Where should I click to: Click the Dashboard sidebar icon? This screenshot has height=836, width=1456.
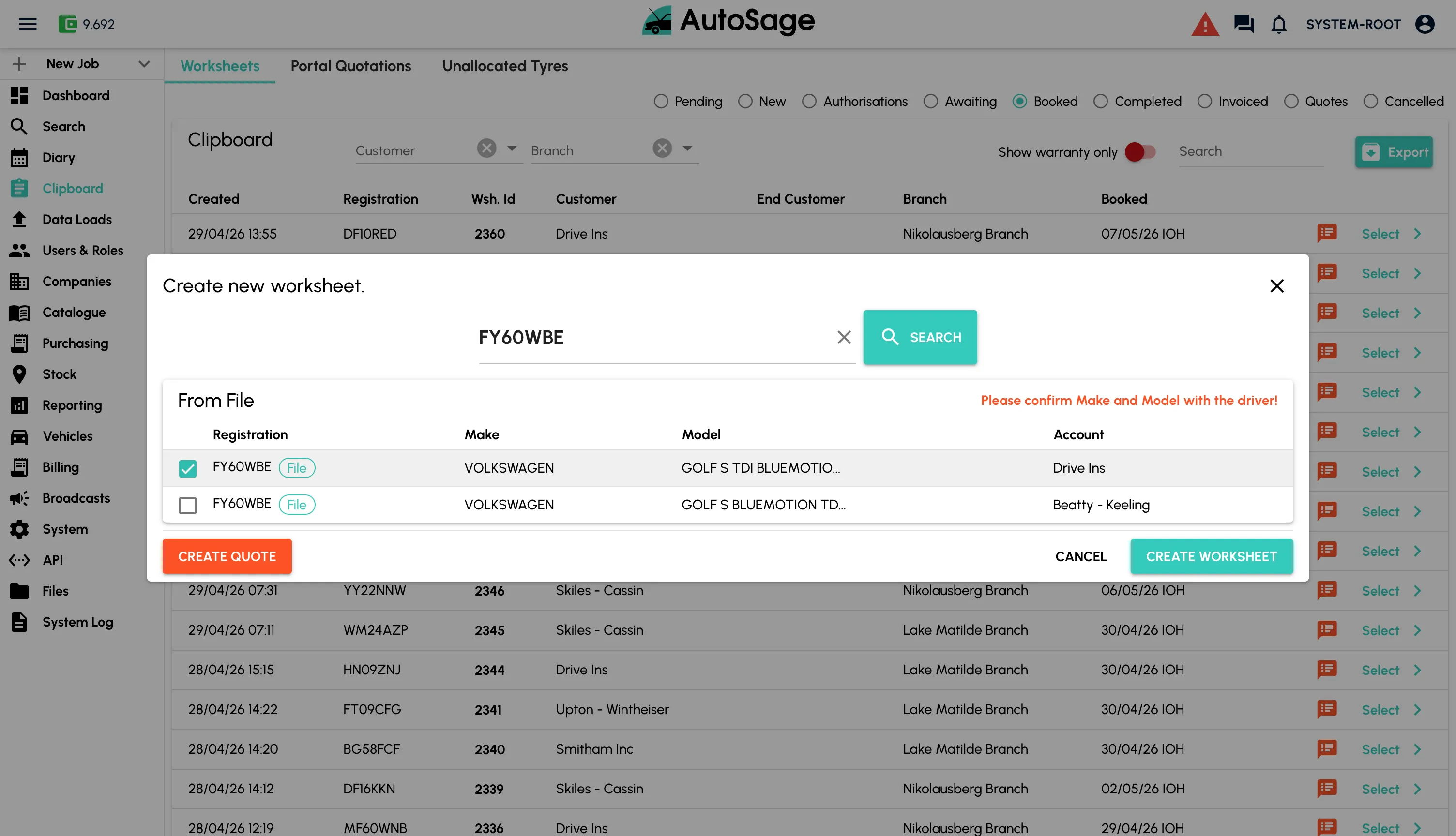pos(19,95)
